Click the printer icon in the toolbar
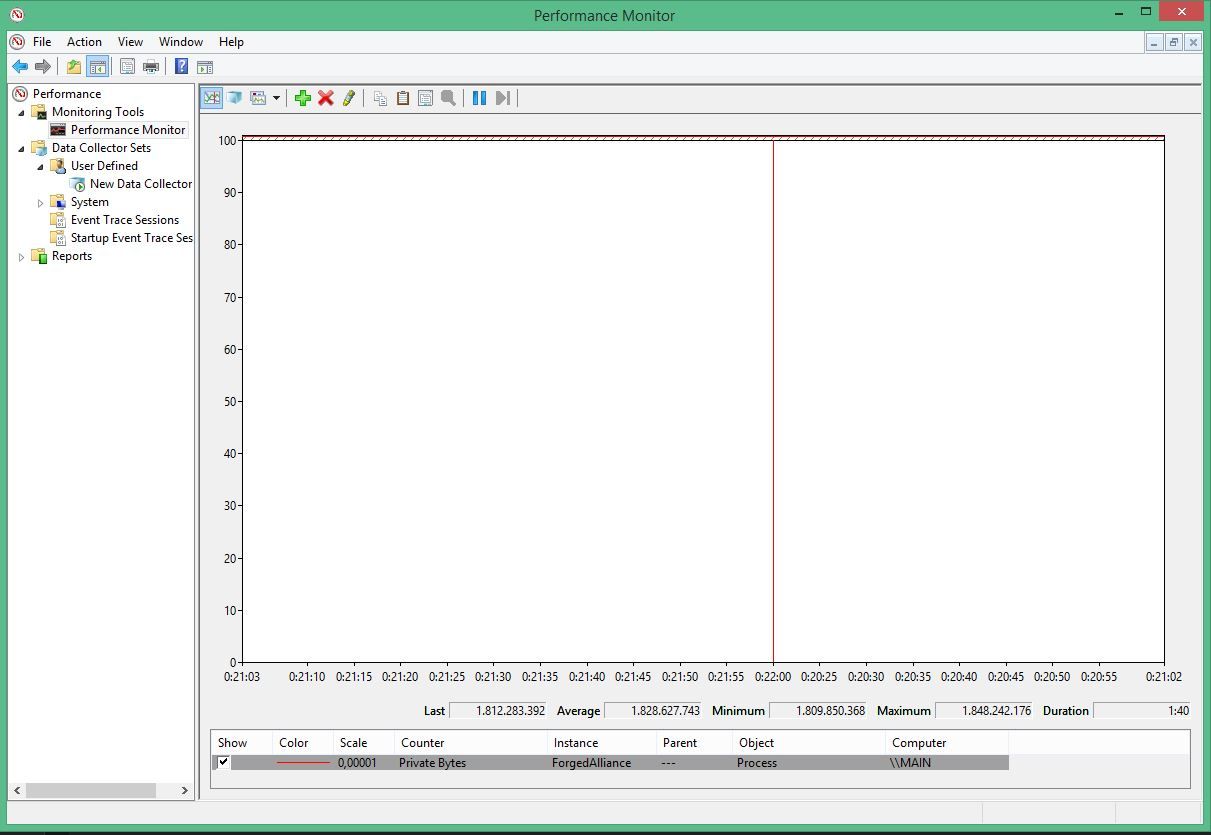 pos(151,67)
